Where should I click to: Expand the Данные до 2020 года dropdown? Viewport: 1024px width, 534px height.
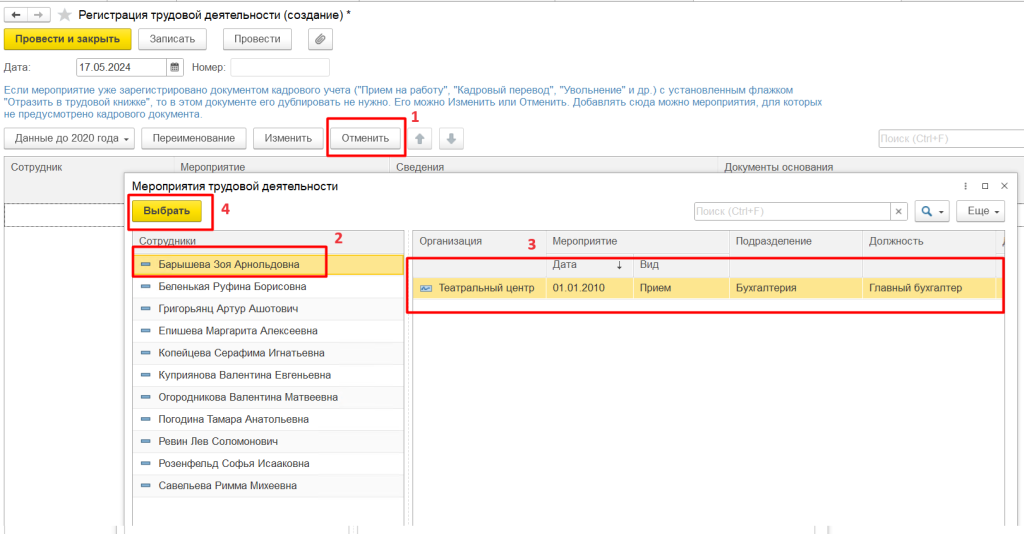[x=70, y=138]
